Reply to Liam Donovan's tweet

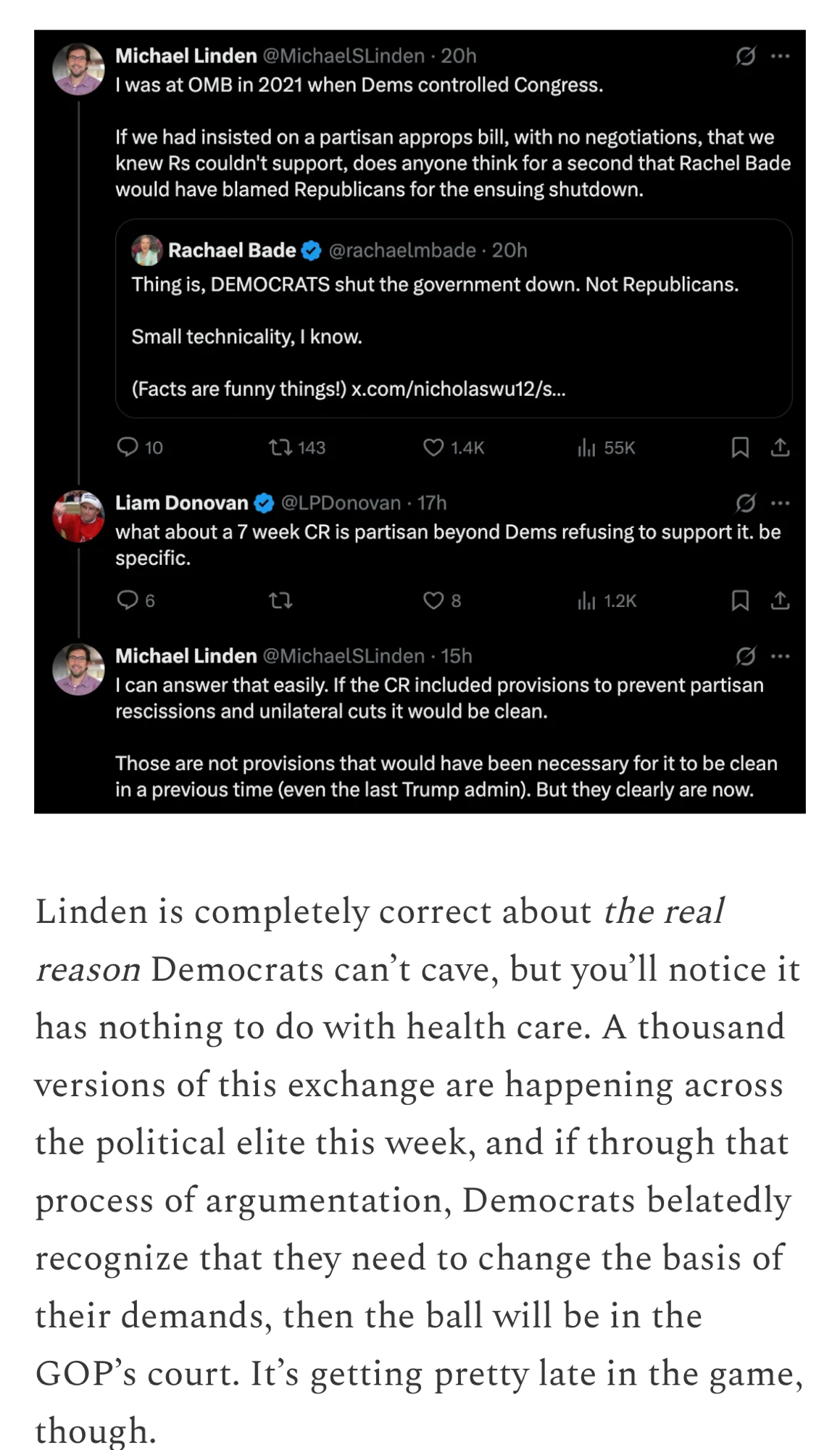click(x=128, y=600)
